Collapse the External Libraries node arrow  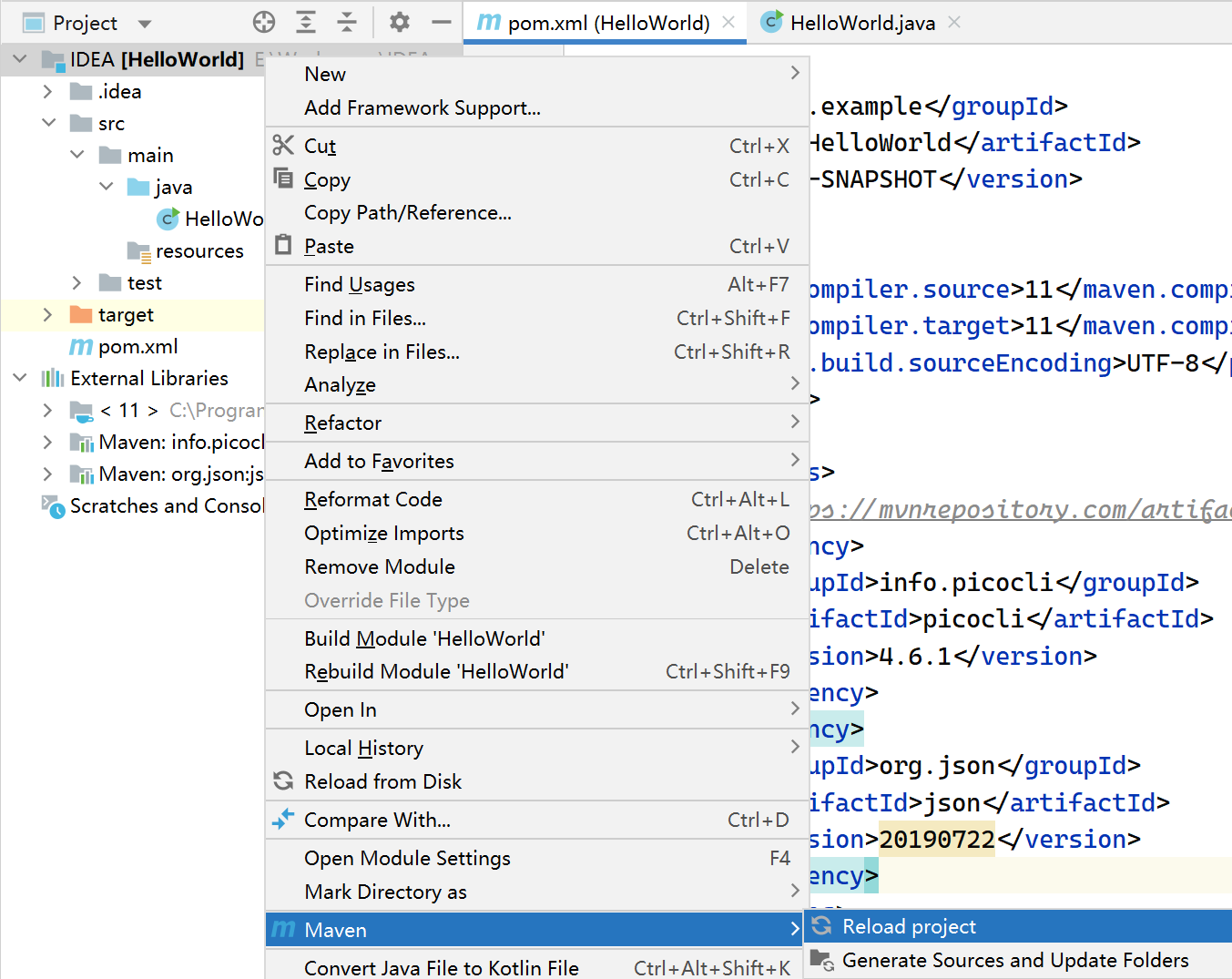[x=20, y=378]
